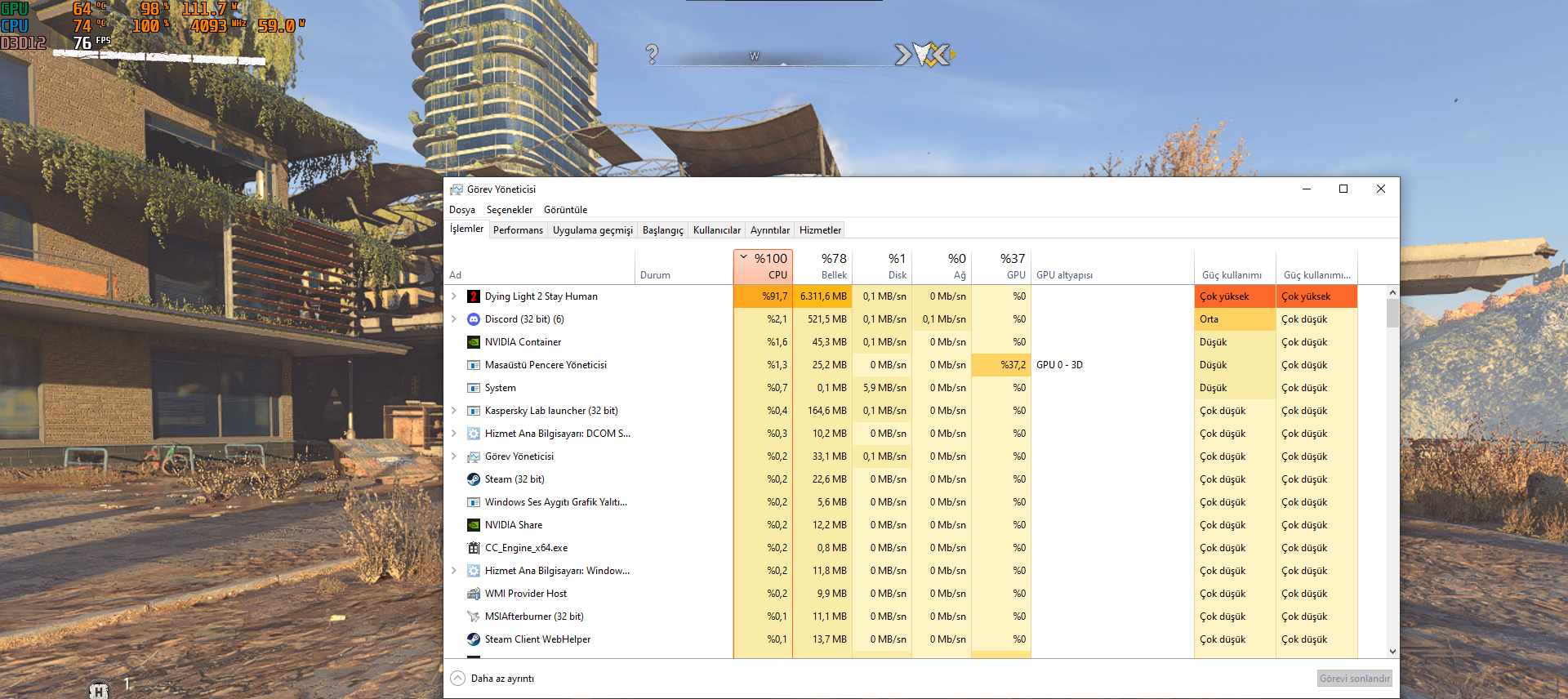Screen dimensions: 1568x699
Task: Click the NVIDIA Container process icon
Action: (x=474, y=342)
